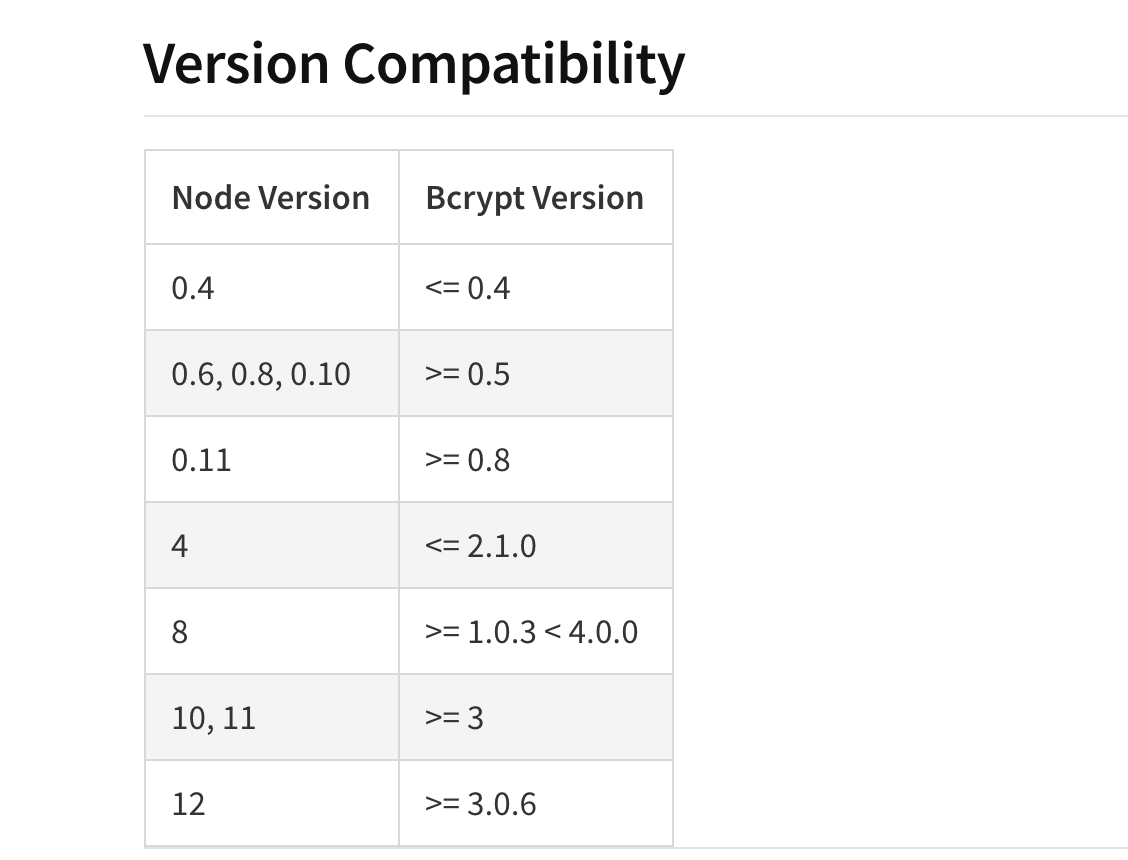Click the '>= 3.0.6' Bcrypt cell
Image resolution: width=1128 pixels, height=860 pixels.
480,804
